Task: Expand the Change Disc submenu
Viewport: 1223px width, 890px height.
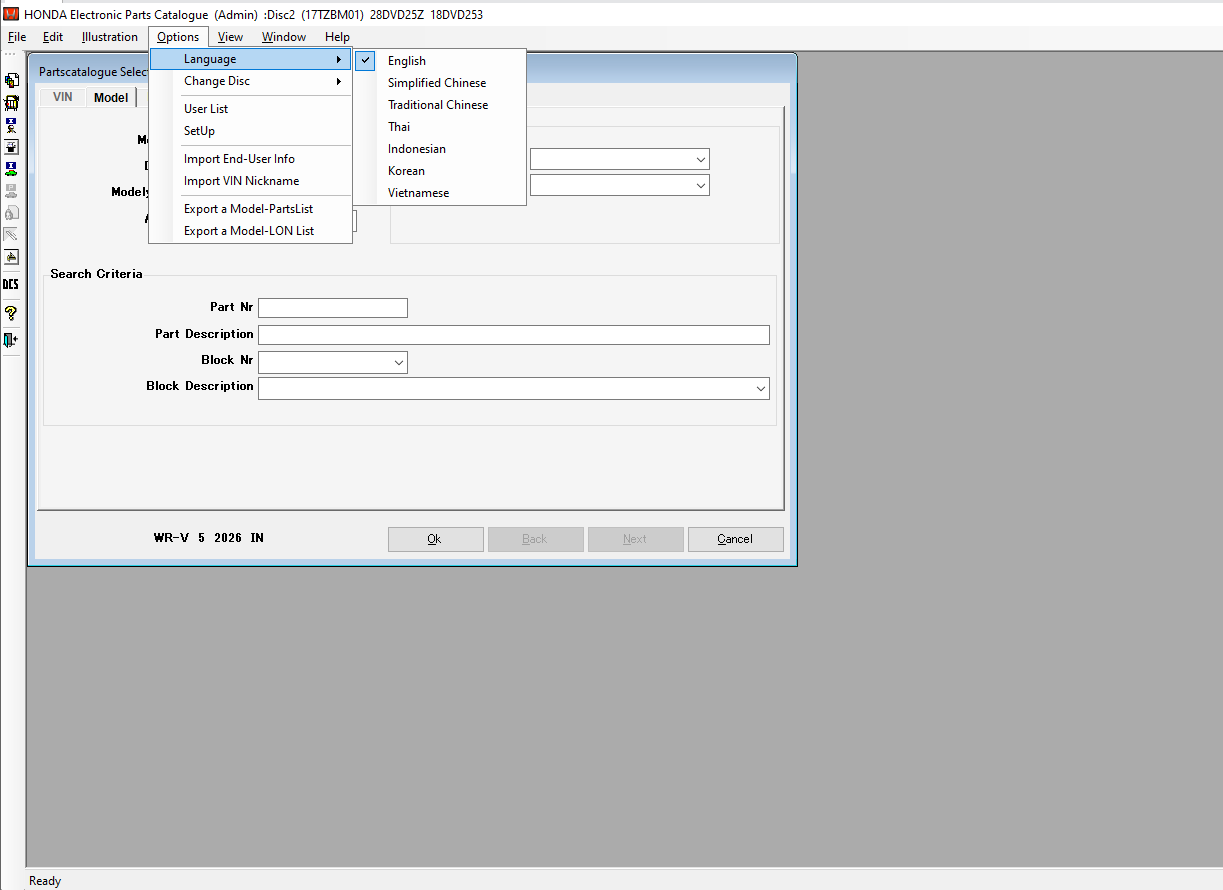Action: (x=251, y=81)
